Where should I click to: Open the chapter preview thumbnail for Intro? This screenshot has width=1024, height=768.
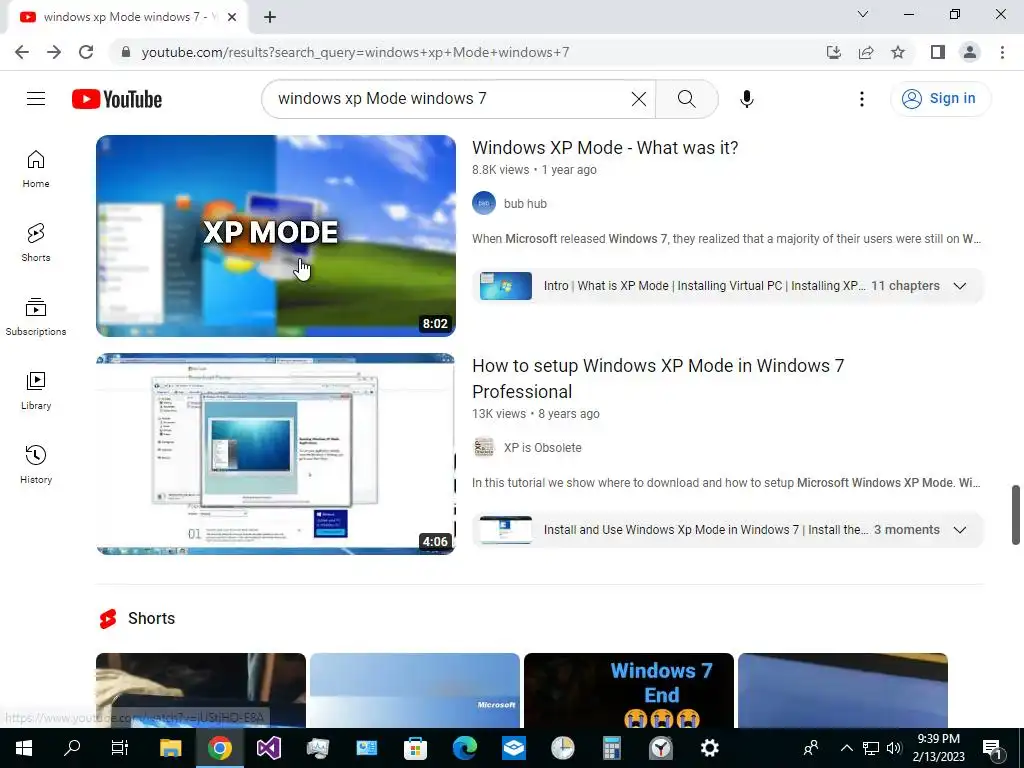coord(505,286)
